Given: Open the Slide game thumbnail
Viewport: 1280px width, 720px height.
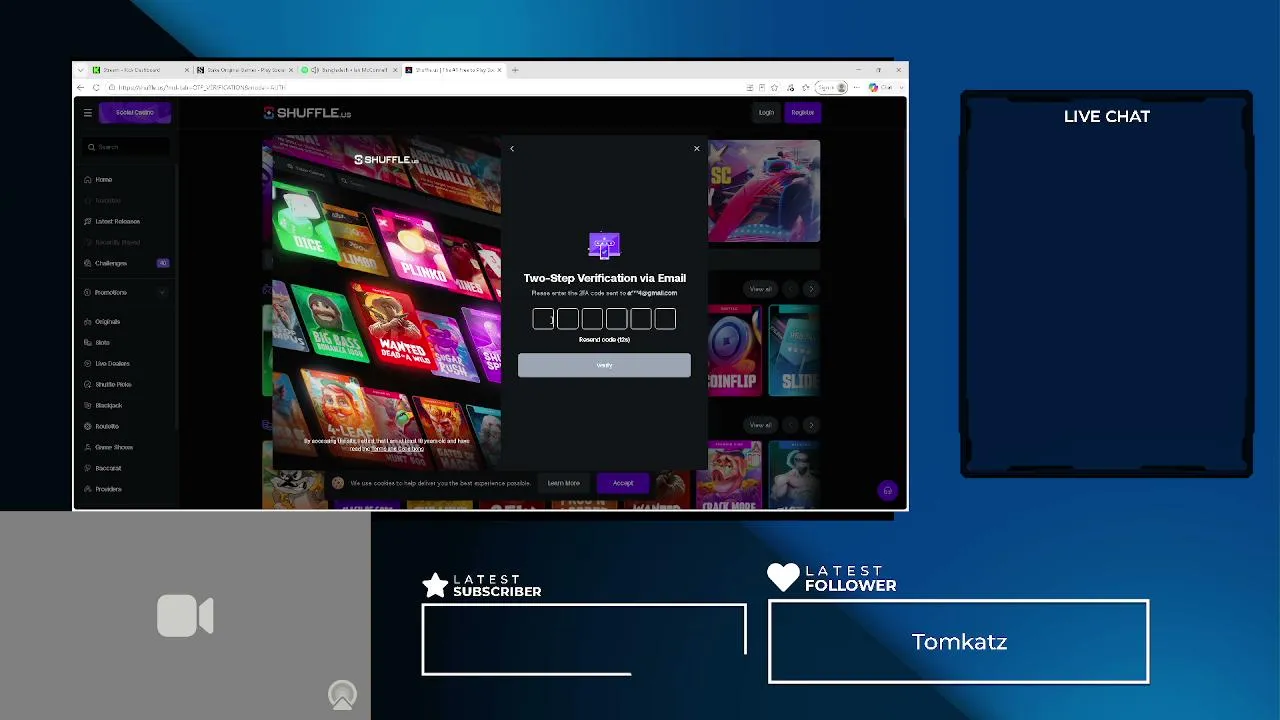Looking at the screenshot, I should tap(795, 350).
